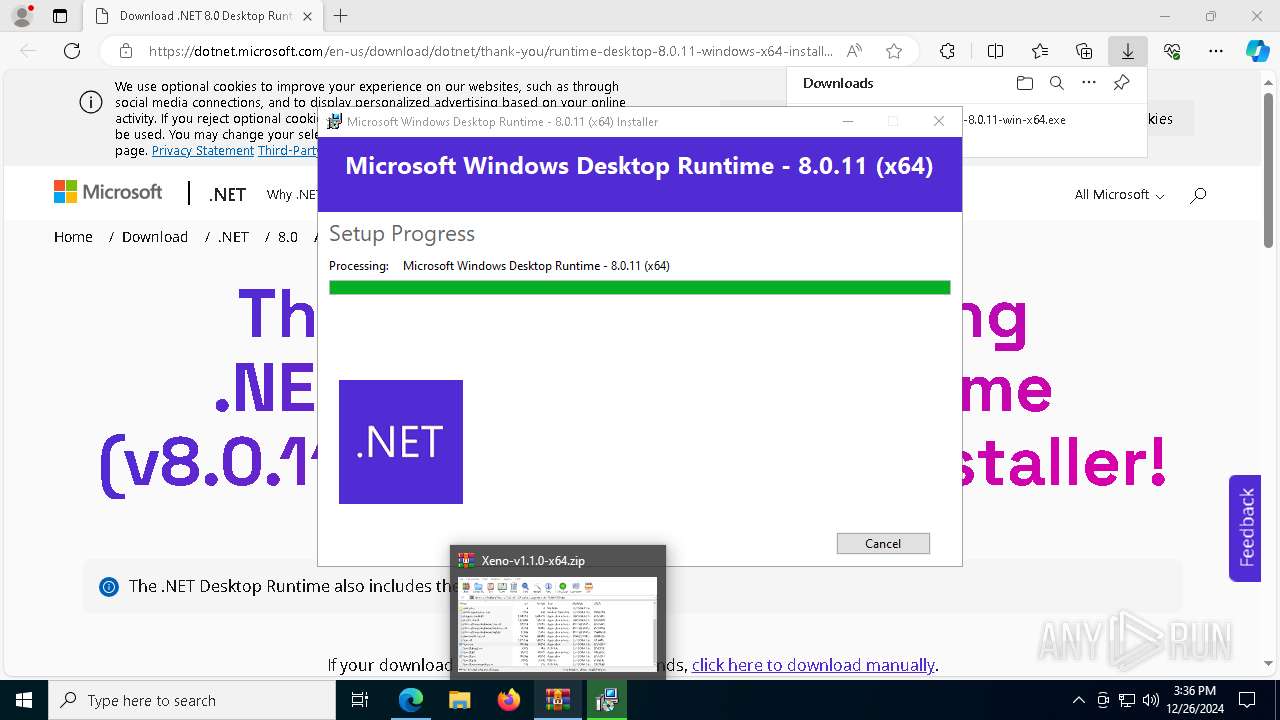Open the Favorites list
Viewport: 1280px width, 720px height.
point(1040,51)
